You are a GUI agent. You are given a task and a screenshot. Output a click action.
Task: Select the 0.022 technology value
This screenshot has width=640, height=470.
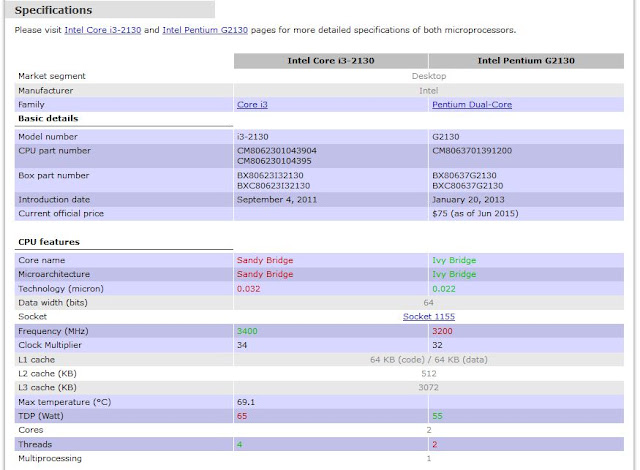point(444,289)
